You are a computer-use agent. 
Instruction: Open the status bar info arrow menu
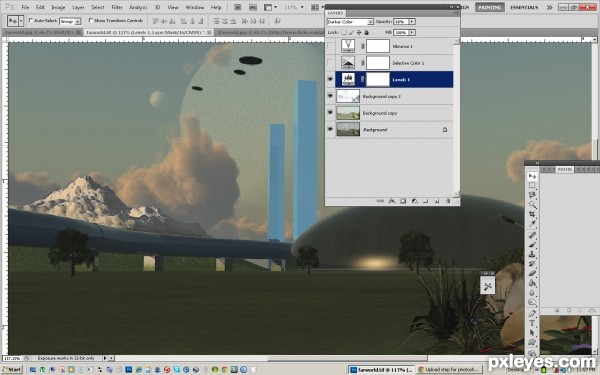pyautogui.click(x=105, y=358)
